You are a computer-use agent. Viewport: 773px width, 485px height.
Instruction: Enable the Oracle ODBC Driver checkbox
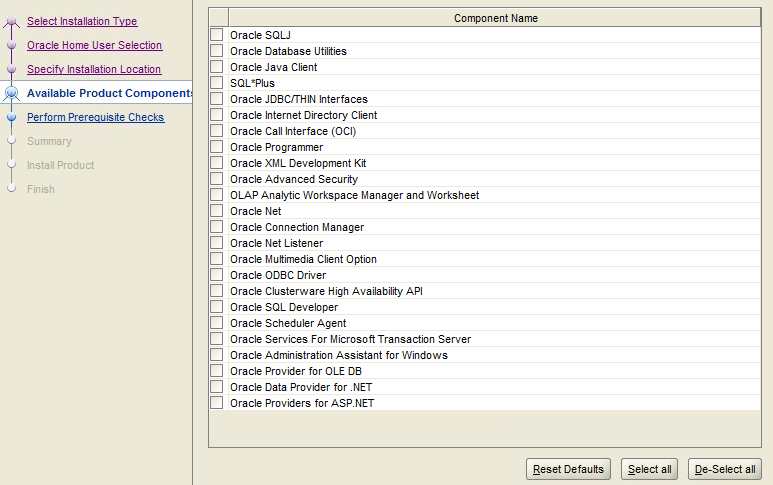point(216,275)
